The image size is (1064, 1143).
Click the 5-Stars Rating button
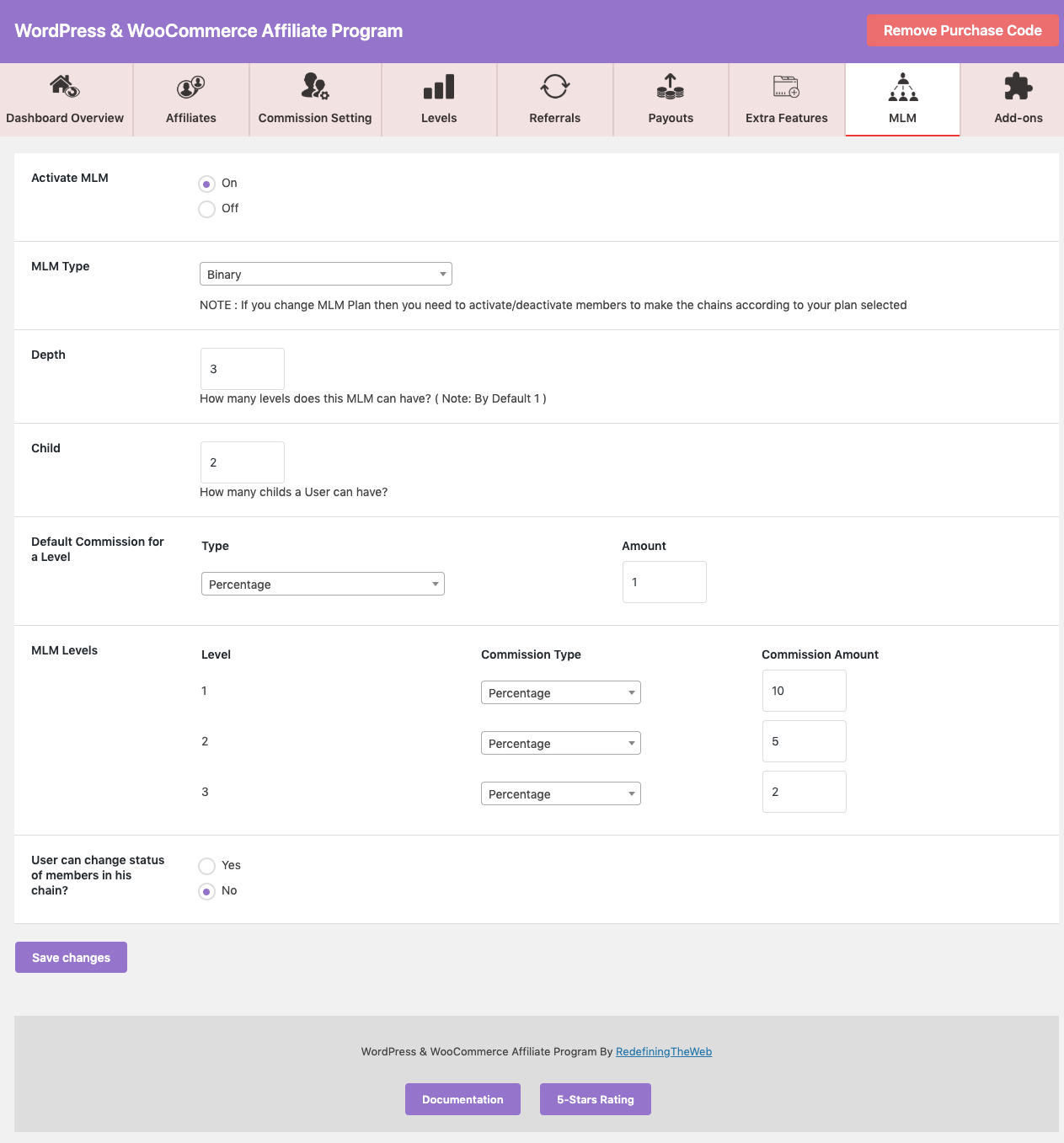[x=596, y=1099]
